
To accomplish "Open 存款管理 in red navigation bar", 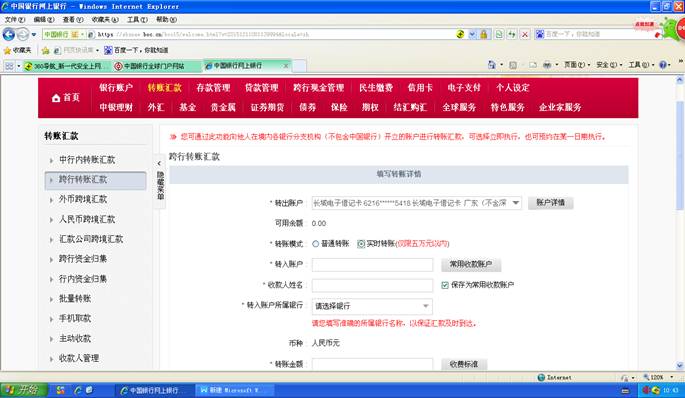I will point(213,88).
